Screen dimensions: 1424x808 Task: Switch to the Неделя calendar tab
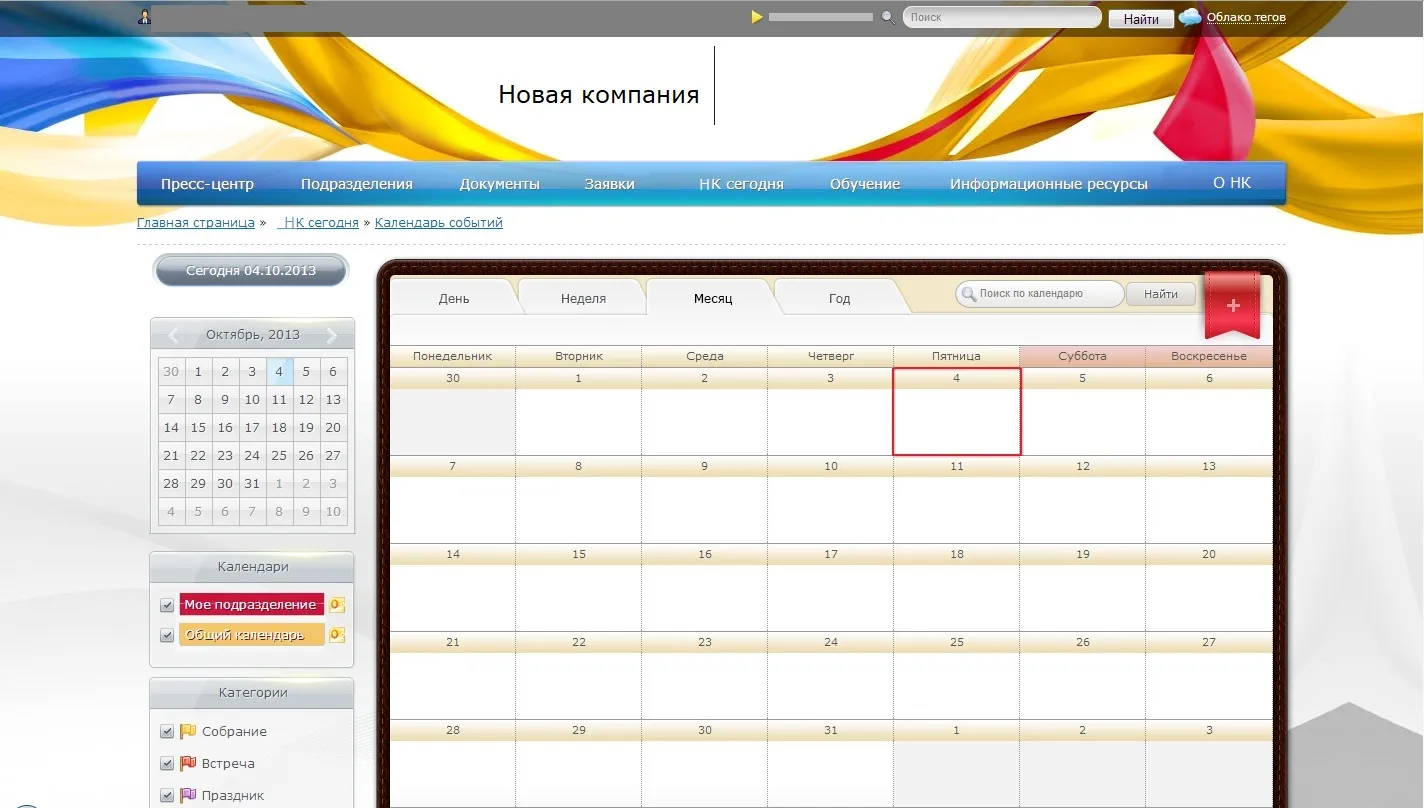point(583,298)
